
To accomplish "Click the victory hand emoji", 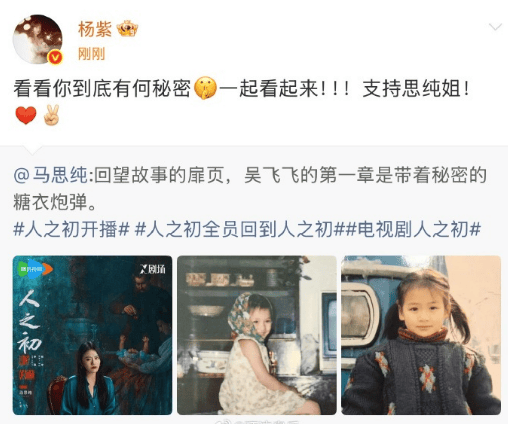I will (x=52, y=115).
